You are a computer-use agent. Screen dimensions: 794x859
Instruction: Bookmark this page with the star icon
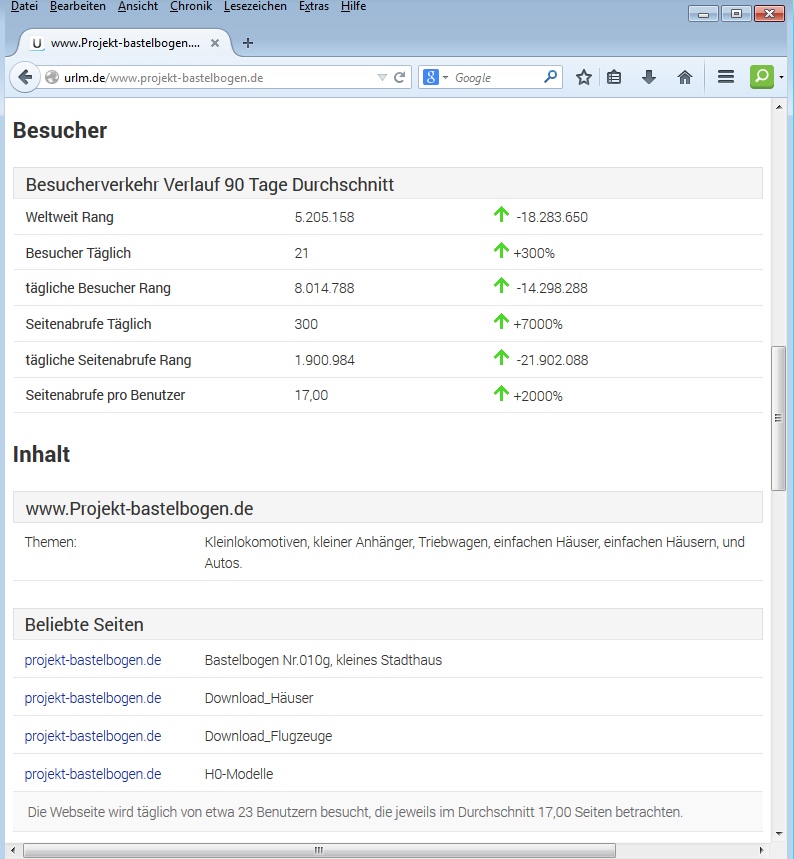click(x=584, y=77)
